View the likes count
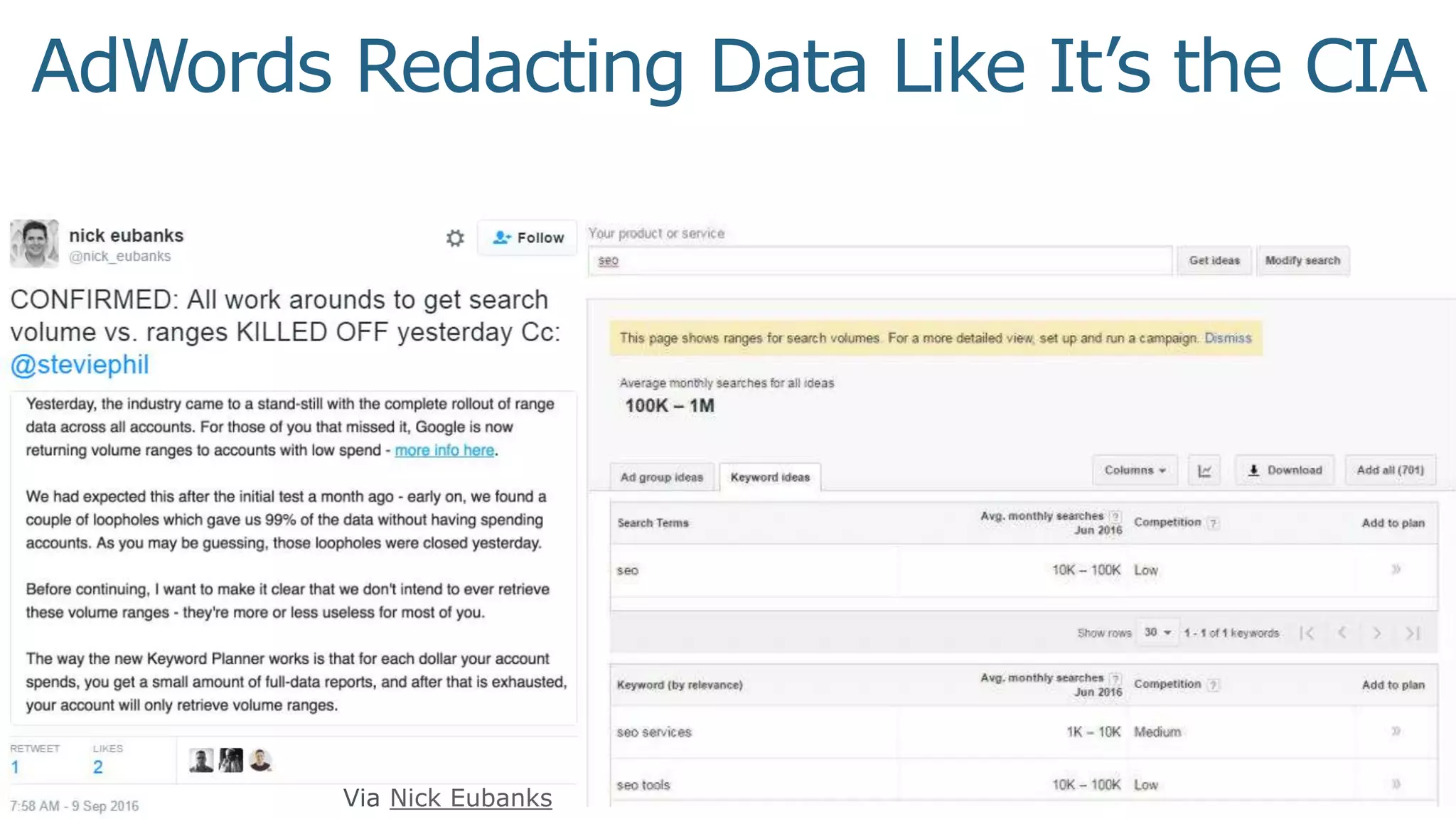Viewport: 1456px width, 819px height. 97,767
